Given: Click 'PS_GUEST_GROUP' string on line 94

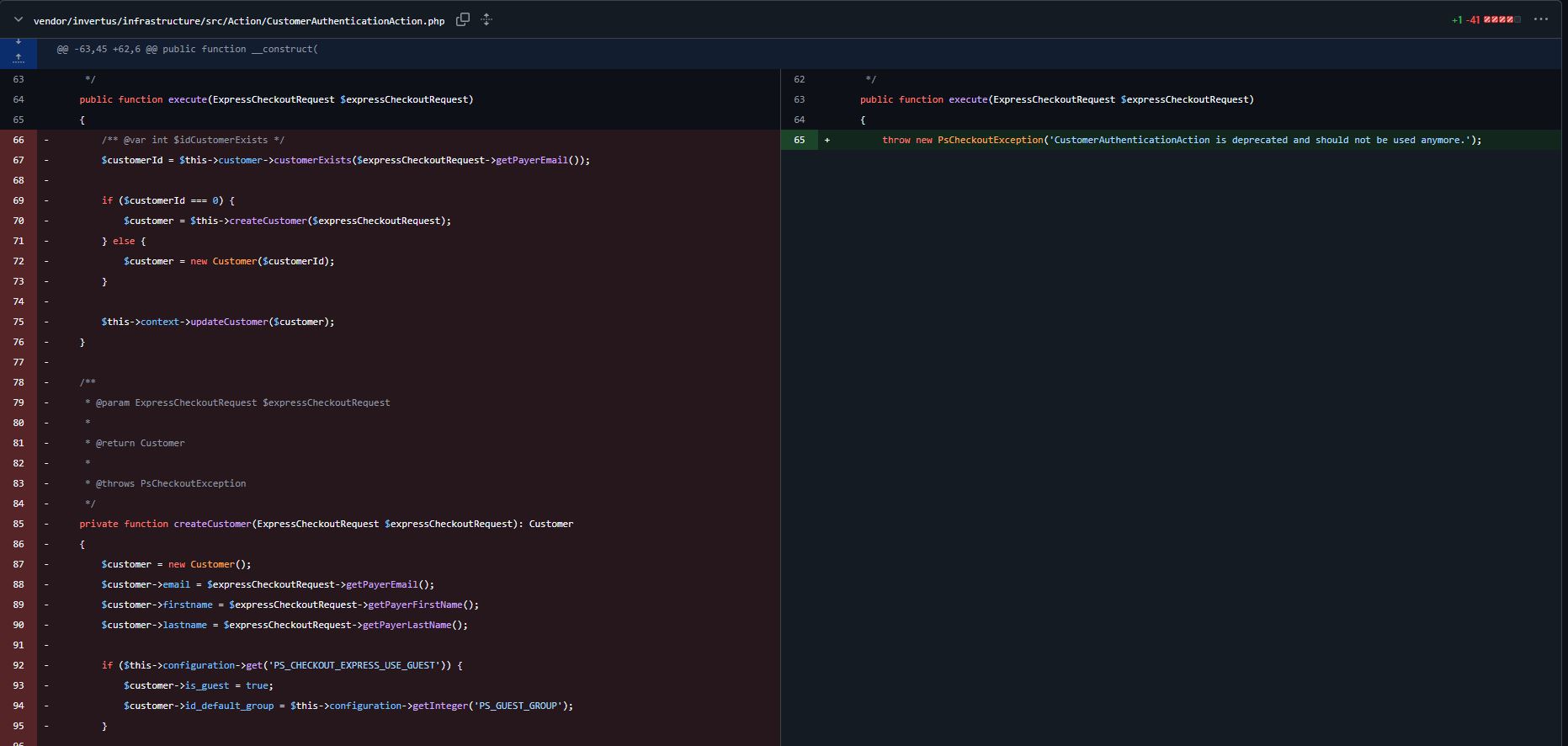Looking at the screenshot, I should point(518,706).
